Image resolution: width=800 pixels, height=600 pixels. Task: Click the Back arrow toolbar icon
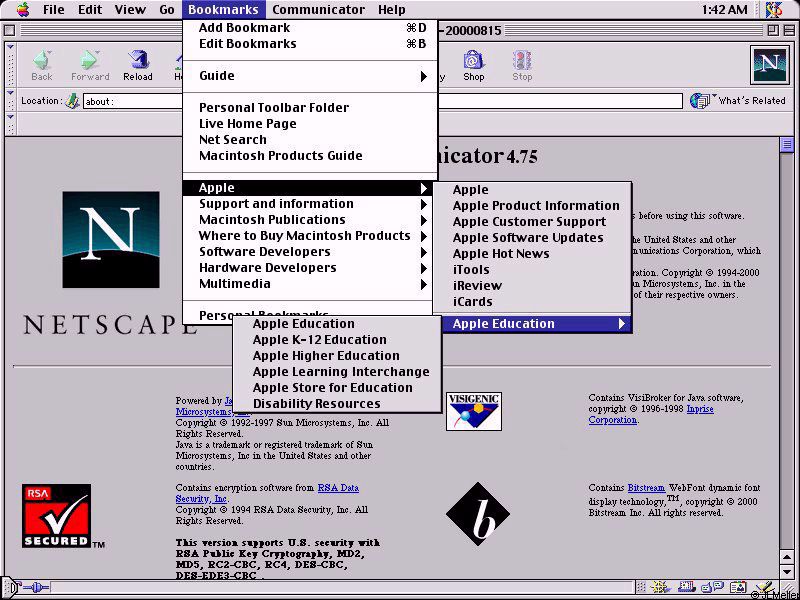click(42, 60)
